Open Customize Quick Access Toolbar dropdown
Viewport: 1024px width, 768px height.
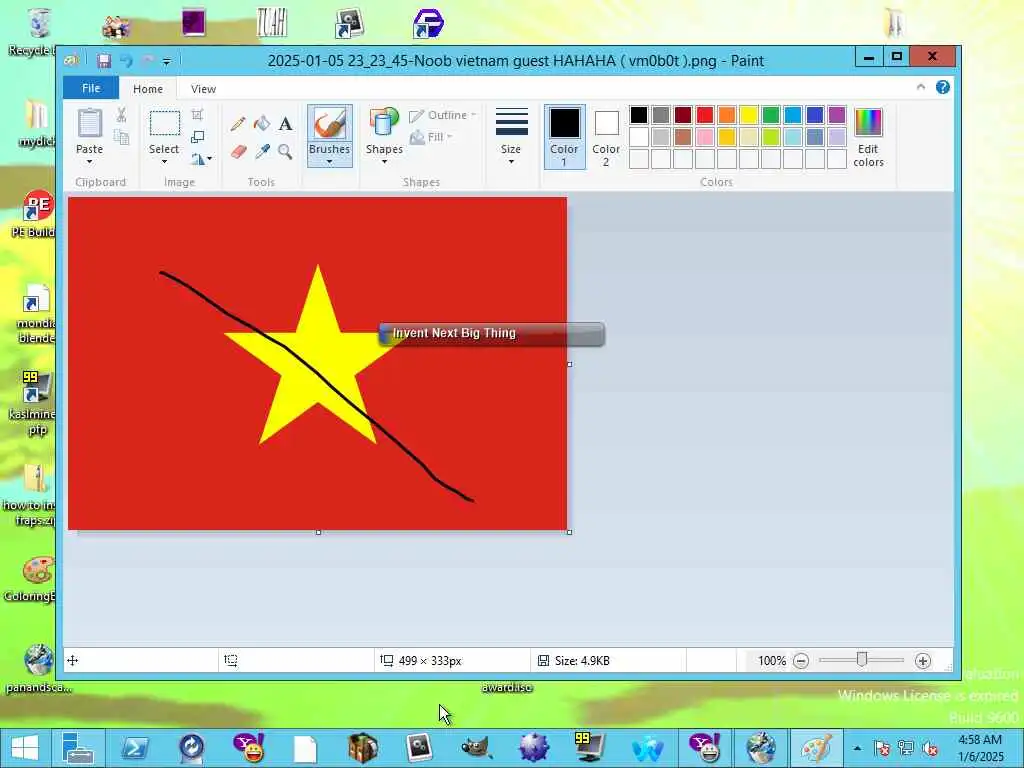click(x=167, y=61)
